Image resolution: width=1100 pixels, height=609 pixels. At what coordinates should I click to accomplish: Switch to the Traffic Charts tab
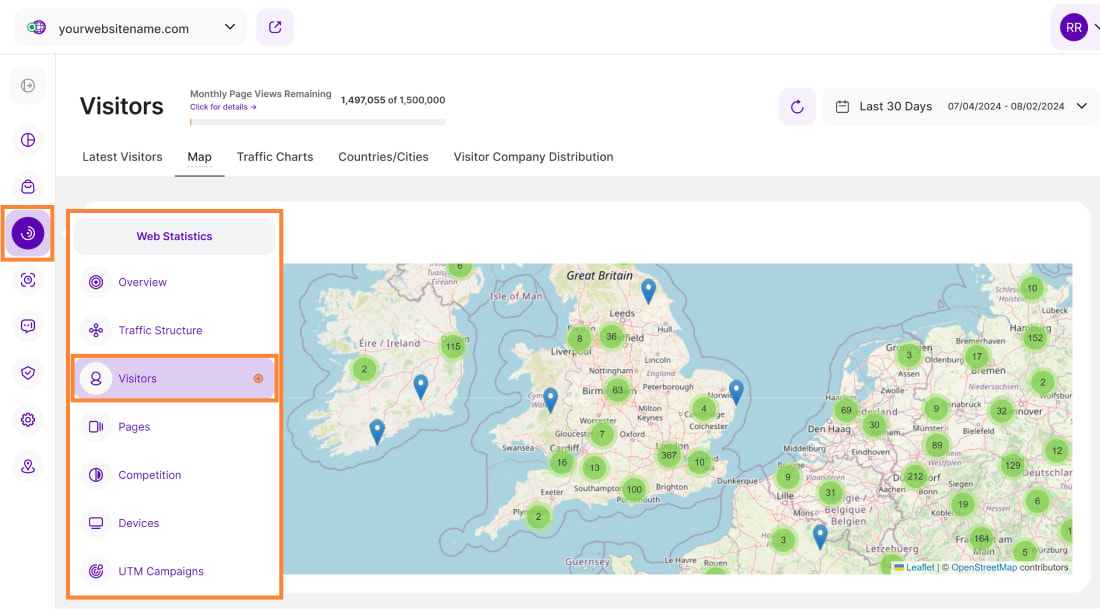pos(275,157)
